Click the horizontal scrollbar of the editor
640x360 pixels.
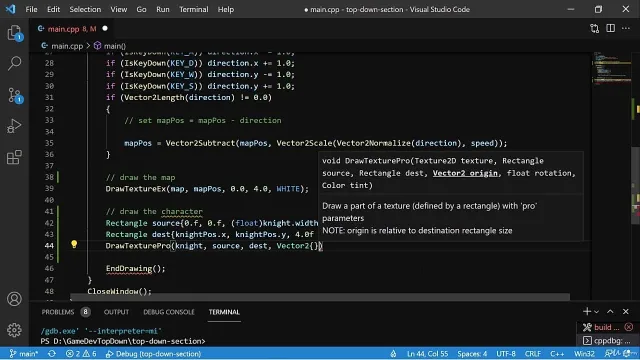coord(320,297)
